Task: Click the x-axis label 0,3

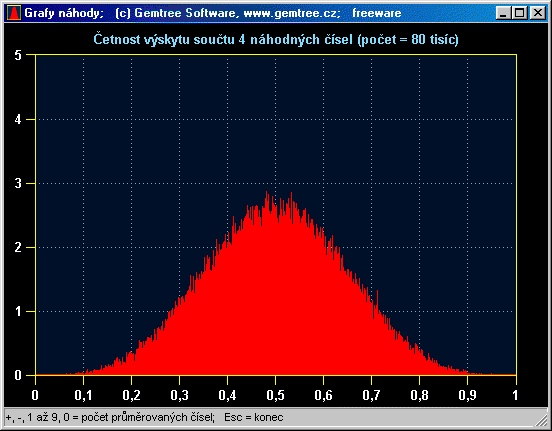Action: click(180, 395)
